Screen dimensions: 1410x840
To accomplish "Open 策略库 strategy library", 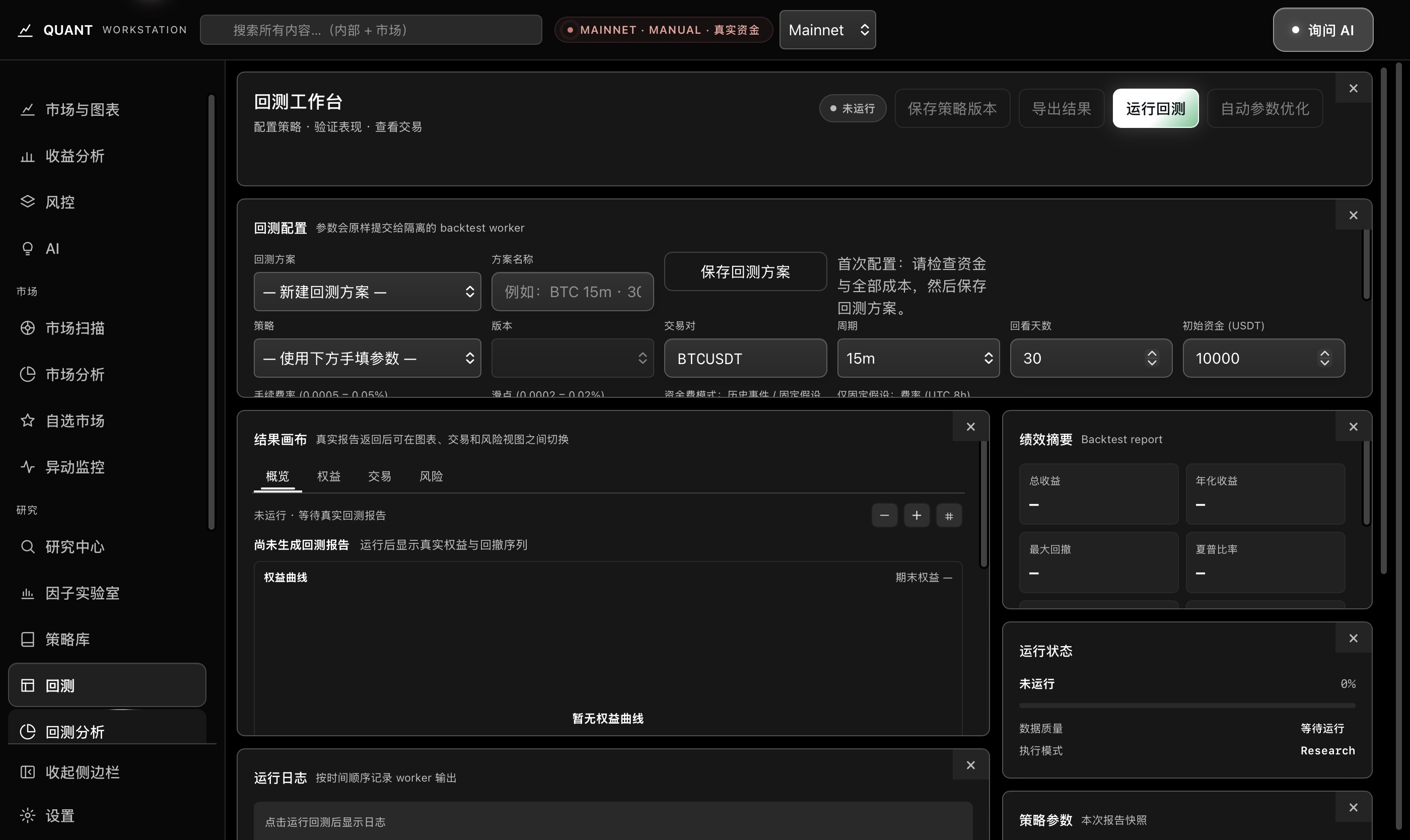I will [107, 639].
